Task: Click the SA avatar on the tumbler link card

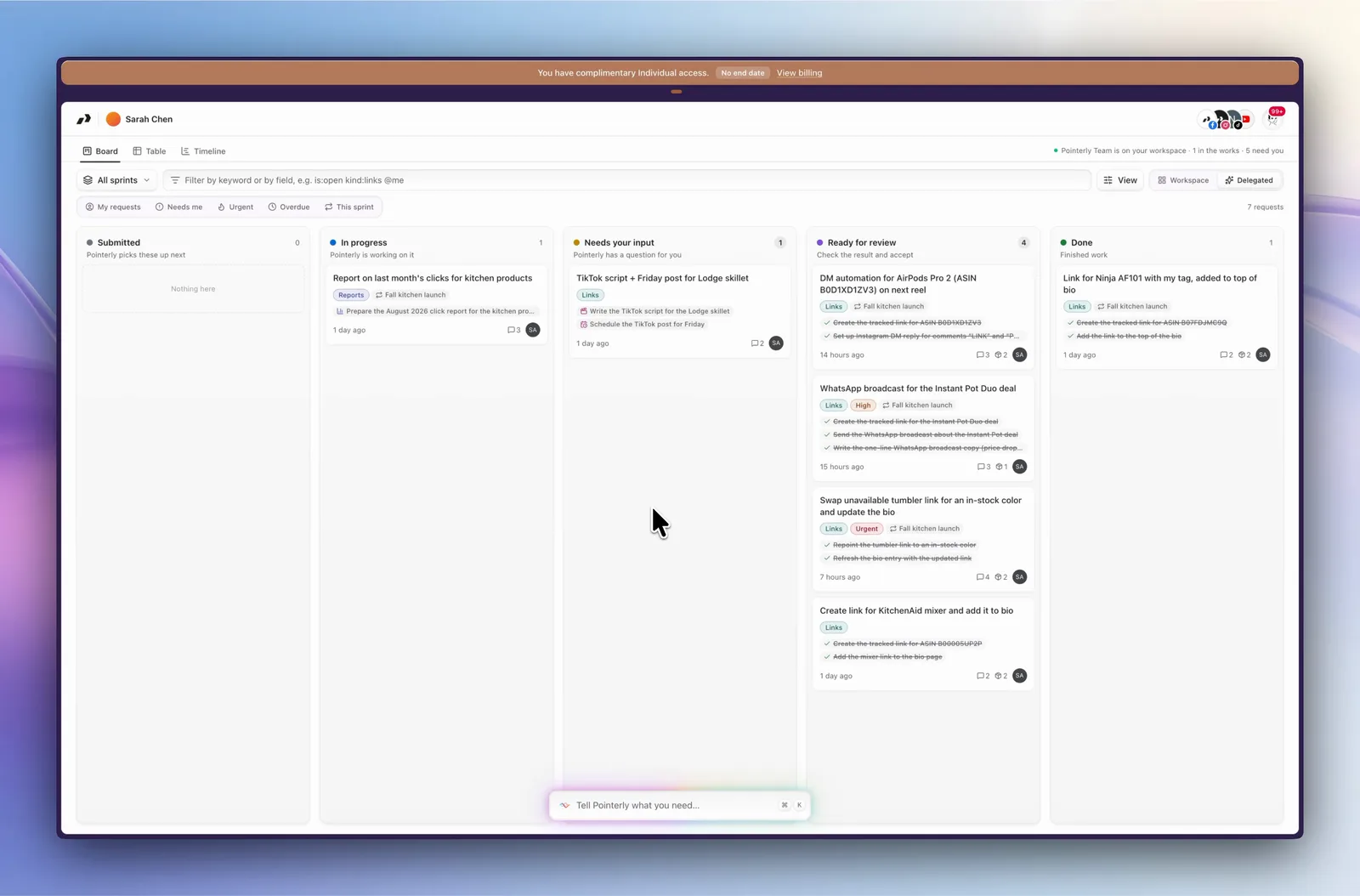Action: [1020, 577]
